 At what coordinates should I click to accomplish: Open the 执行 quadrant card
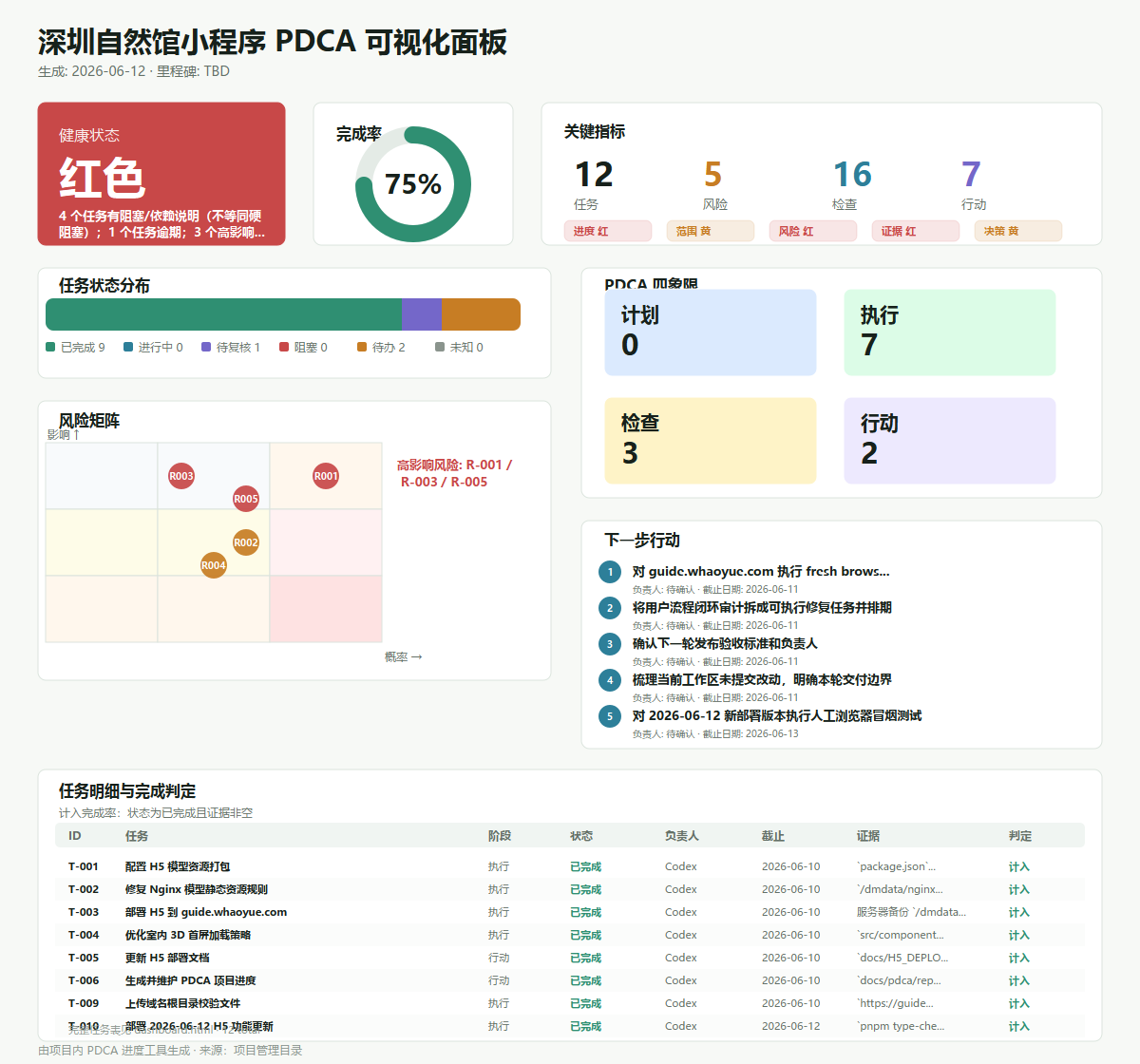point(950,332)
